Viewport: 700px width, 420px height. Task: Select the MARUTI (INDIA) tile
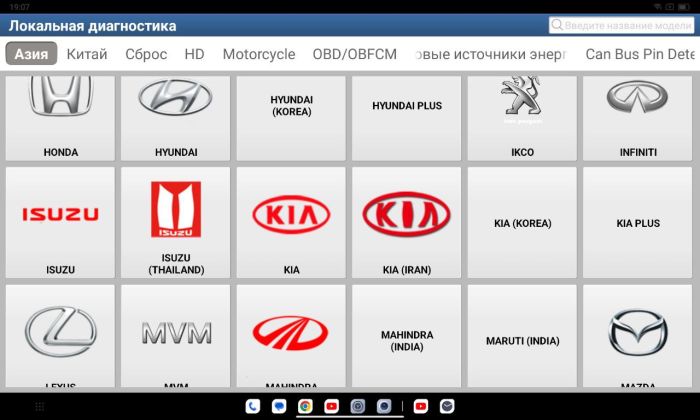[x=522, y=336]
